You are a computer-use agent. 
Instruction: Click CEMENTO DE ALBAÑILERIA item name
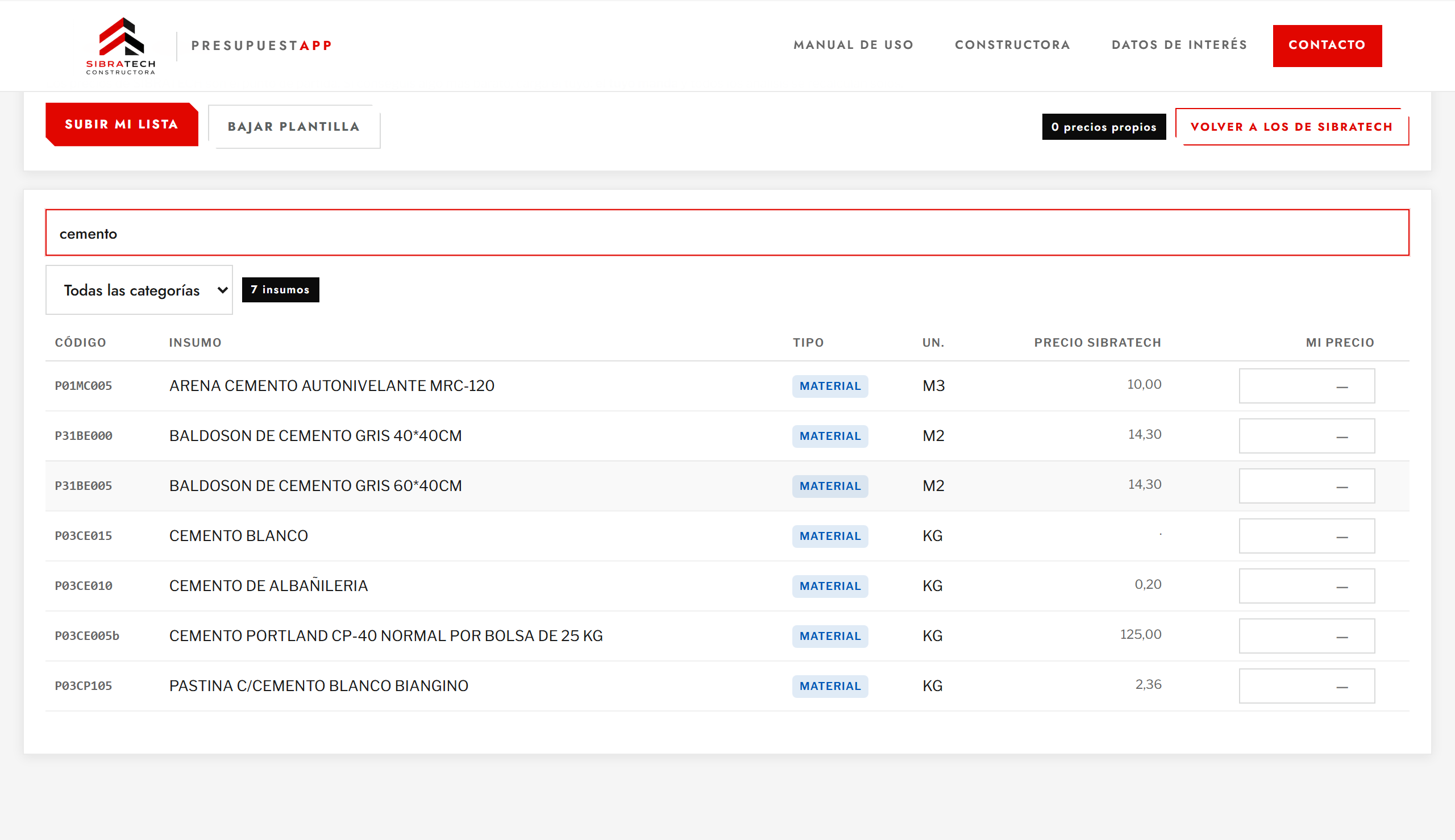(x=268, y=585)
